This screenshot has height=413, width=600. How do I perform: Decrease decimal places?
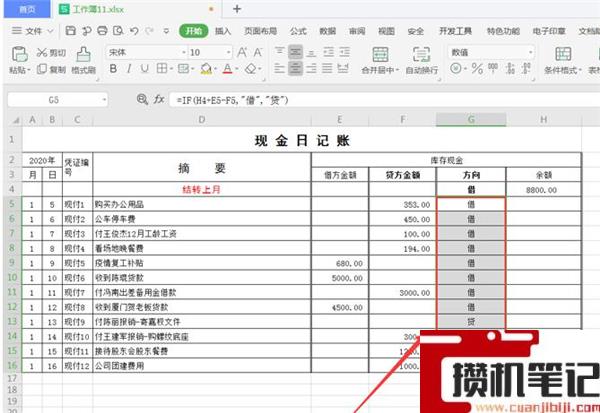pos(526,69)
